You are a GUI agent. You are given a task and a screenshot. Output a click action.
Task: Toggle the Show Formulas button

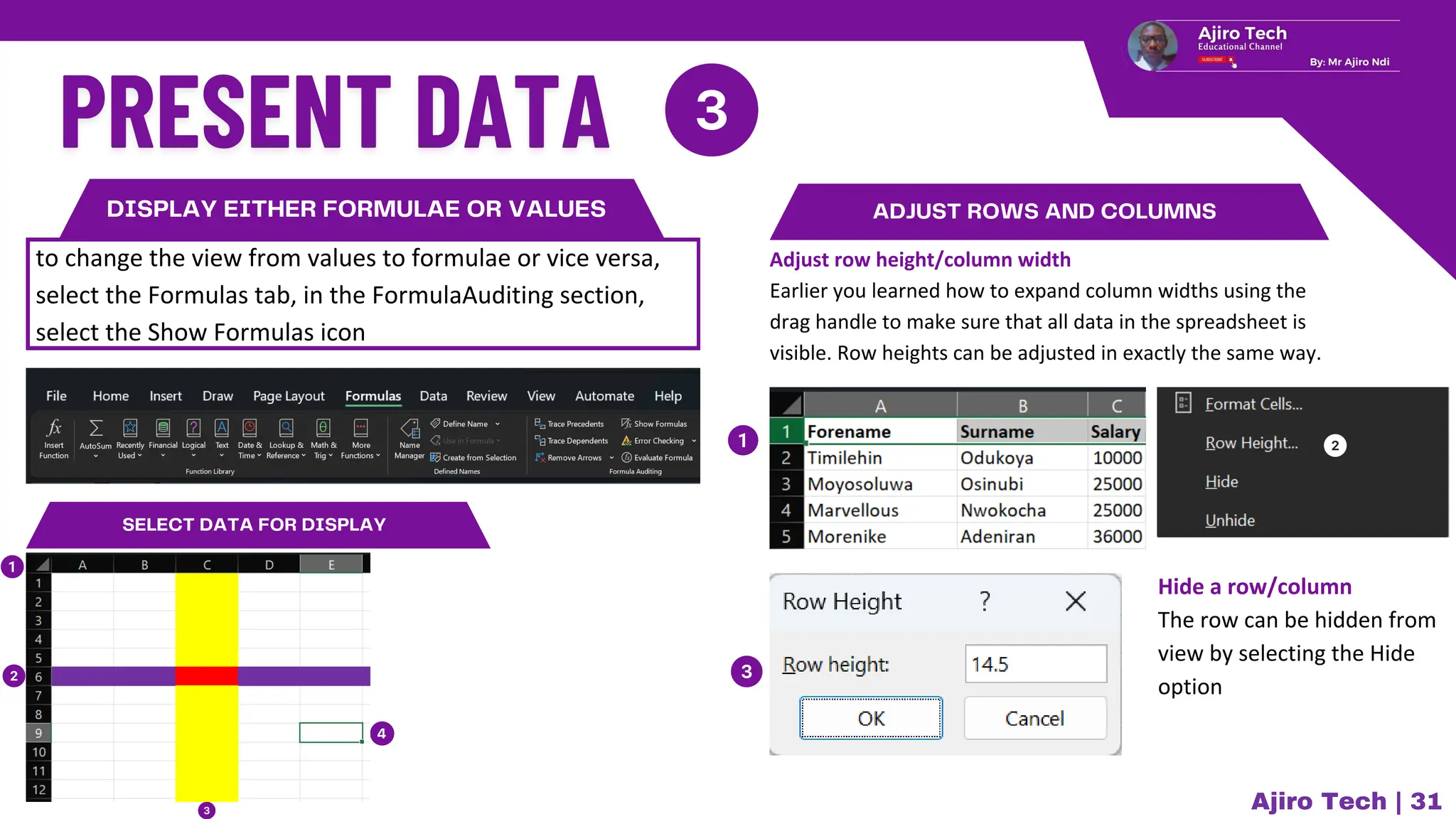(653, 424)
